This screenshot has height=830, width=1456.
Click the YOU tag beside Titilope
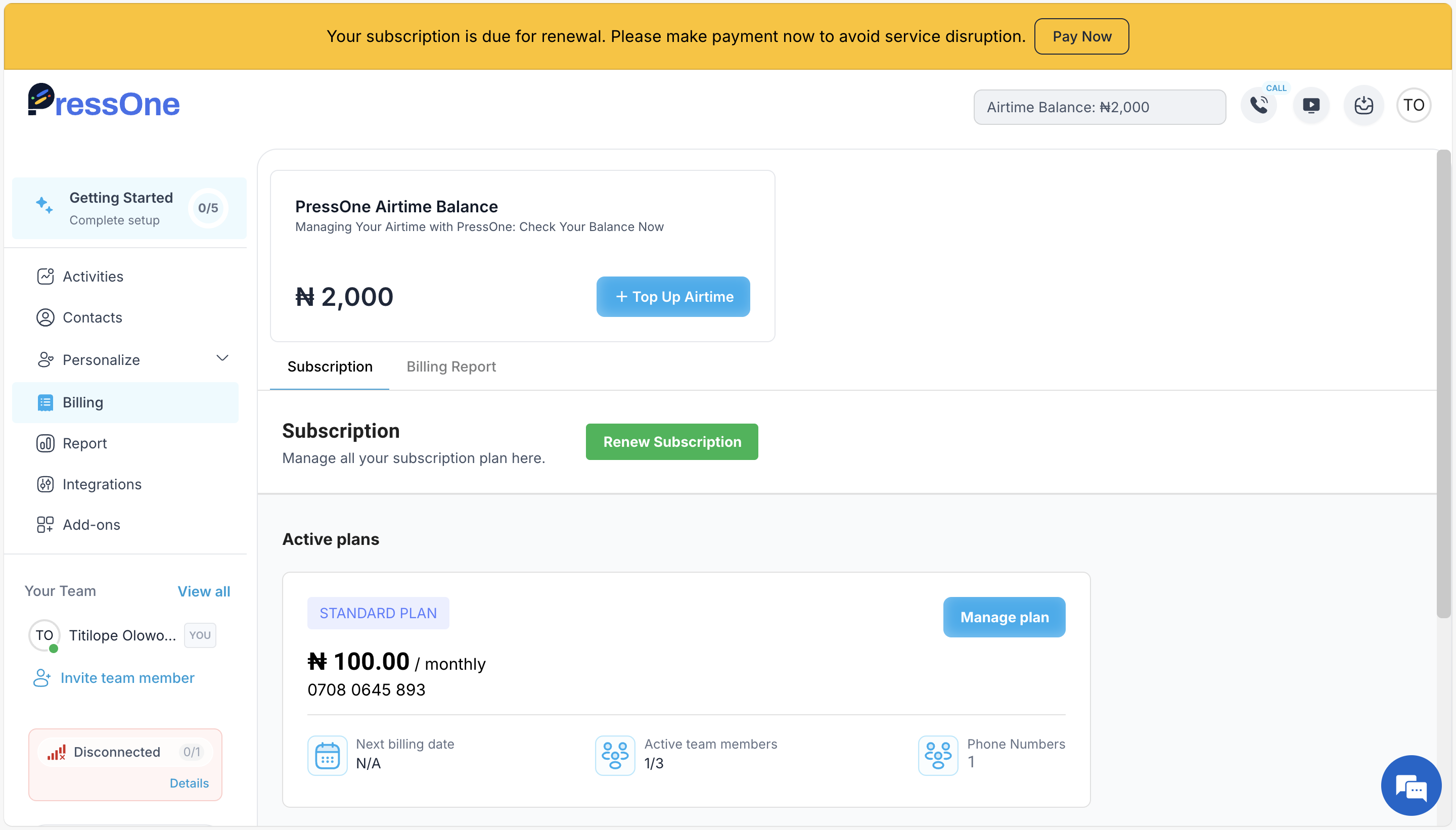point(200,635)
